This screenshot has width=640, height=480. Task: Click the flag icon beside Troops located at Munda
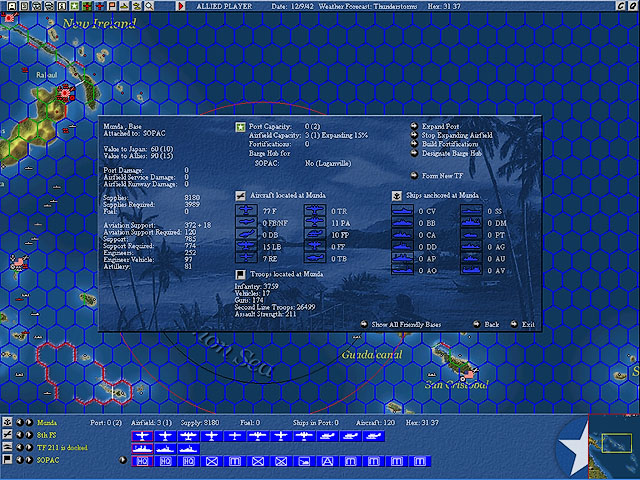tap(240, 274)
